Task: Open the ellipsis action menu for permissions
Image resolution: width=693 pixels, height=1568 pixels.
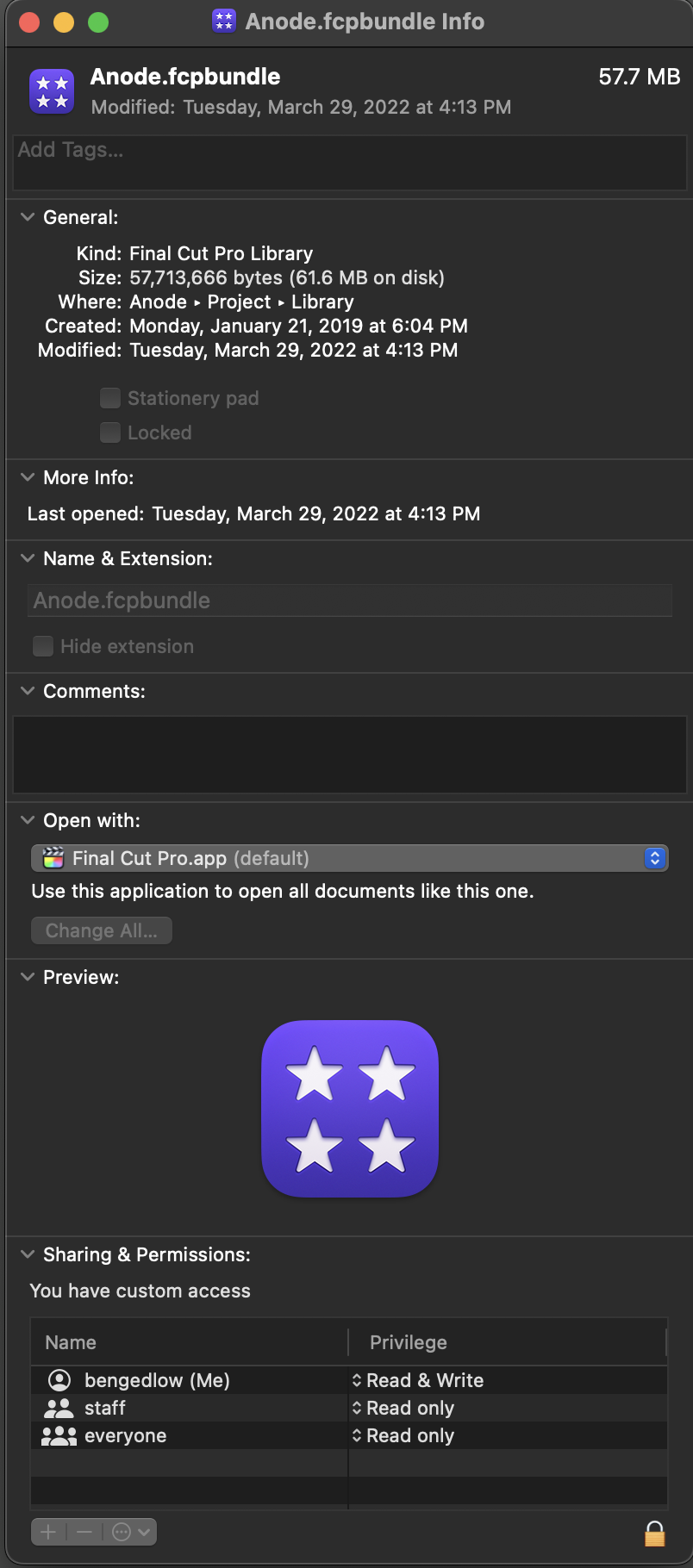Action: (130, 1532)
